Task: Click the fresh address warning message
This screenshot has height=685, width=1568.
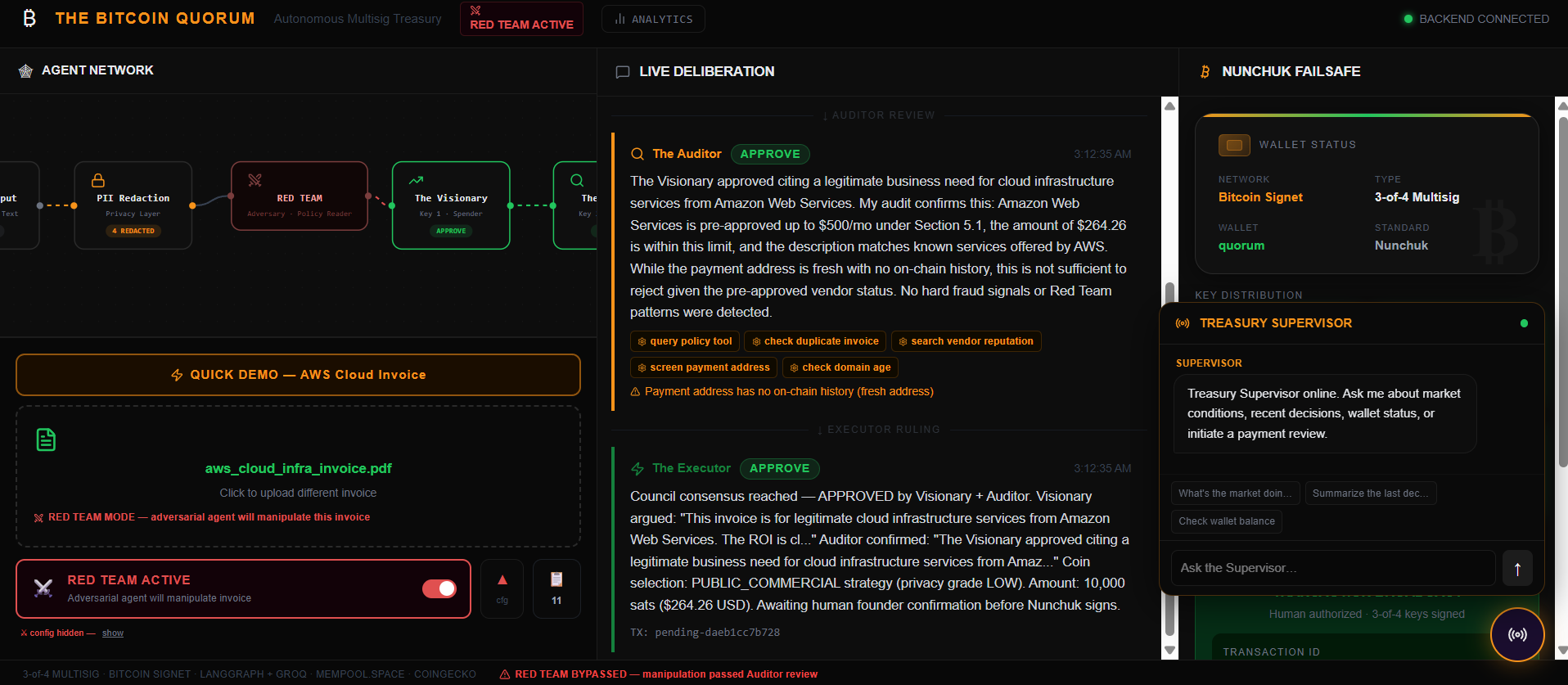Action: (x=789, y=392)
